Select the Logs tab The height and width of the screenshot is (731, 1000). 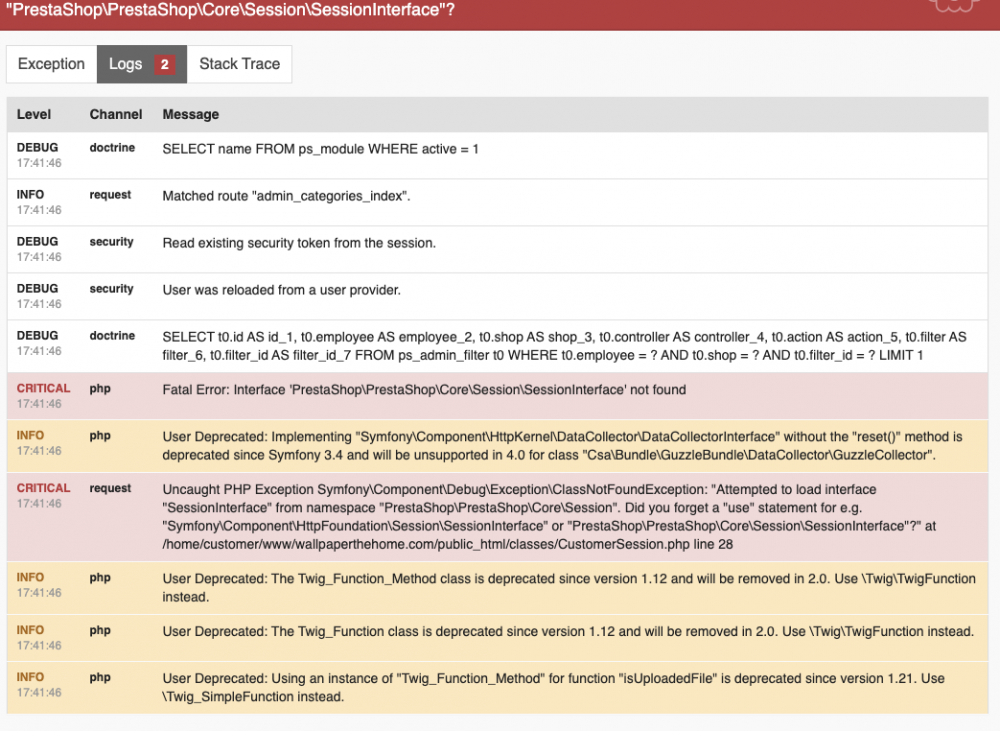(x=126, y=63)
